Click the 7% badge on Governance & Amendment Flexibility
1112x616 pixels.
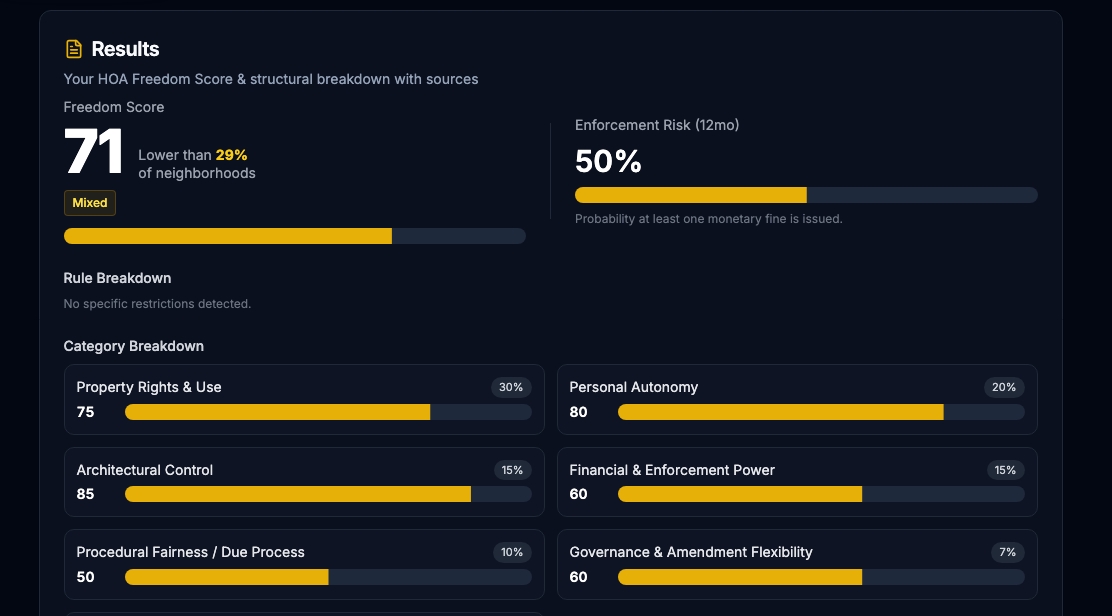[x=1007, y=552]
